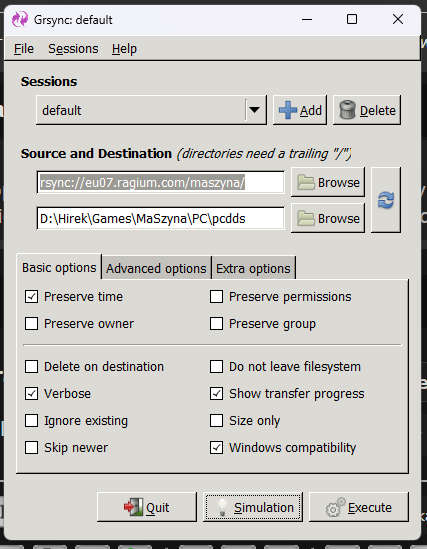Disable Windows compatibility checkbox

pyautogui.click(x=216, y=447)
